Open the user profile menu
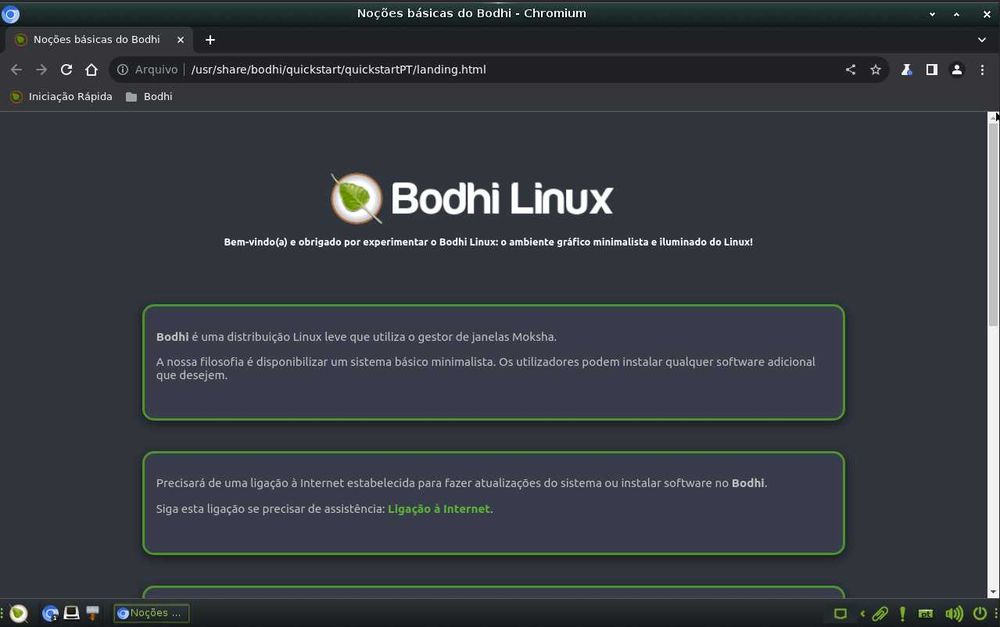Image resolution: width=1000 pixels, height=627 pixels. point(957,70)
